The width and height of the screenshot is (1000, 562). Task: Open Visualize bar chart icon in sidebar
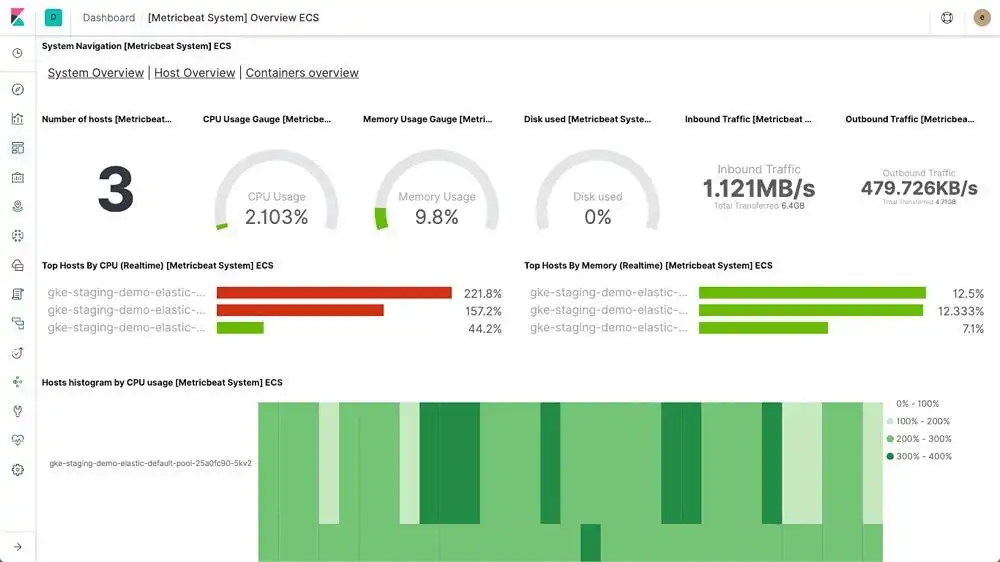pyautogui.click(x=17, y=118)
